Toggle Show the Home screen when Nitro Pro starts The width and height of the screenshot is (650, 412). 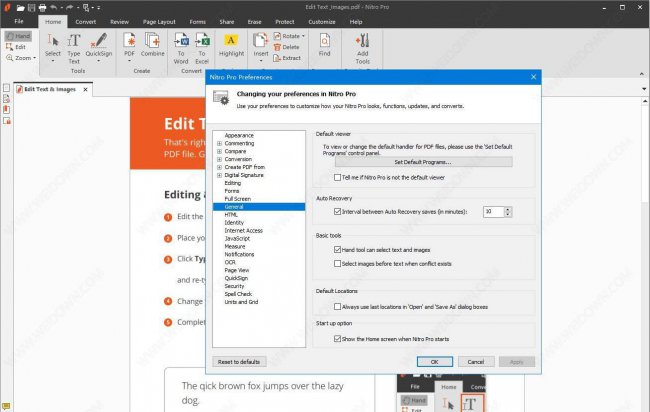337,339
